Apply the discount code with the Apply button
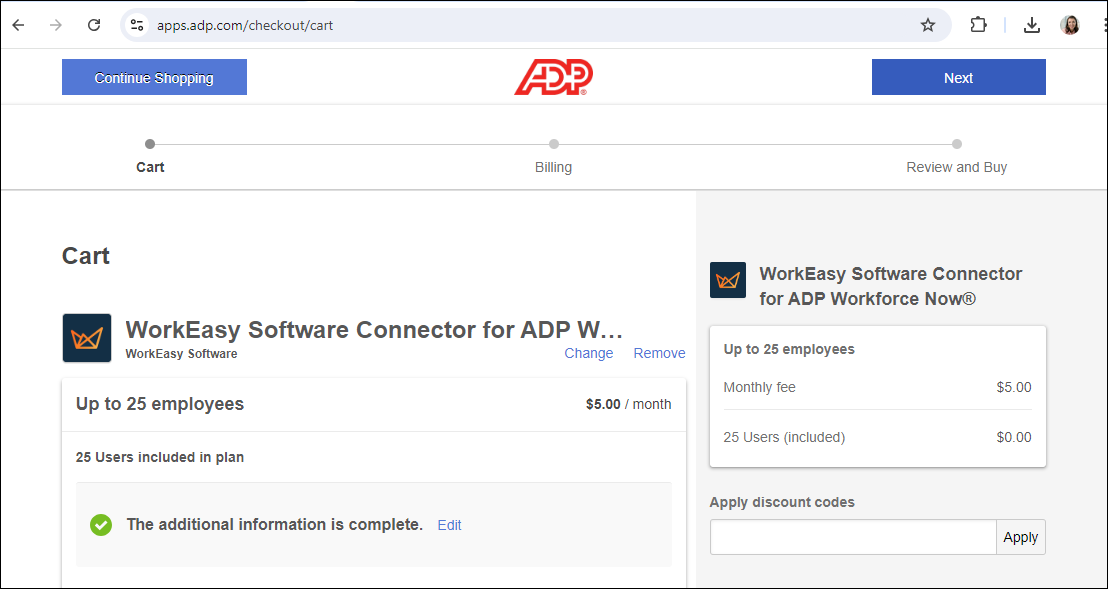 [1020, 537]
